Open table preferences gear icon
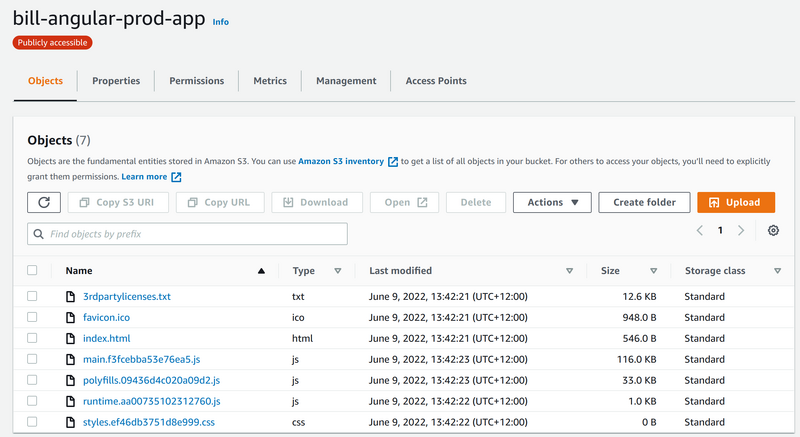The height and width of the screenshot is (437, 800). click(773, 231)
